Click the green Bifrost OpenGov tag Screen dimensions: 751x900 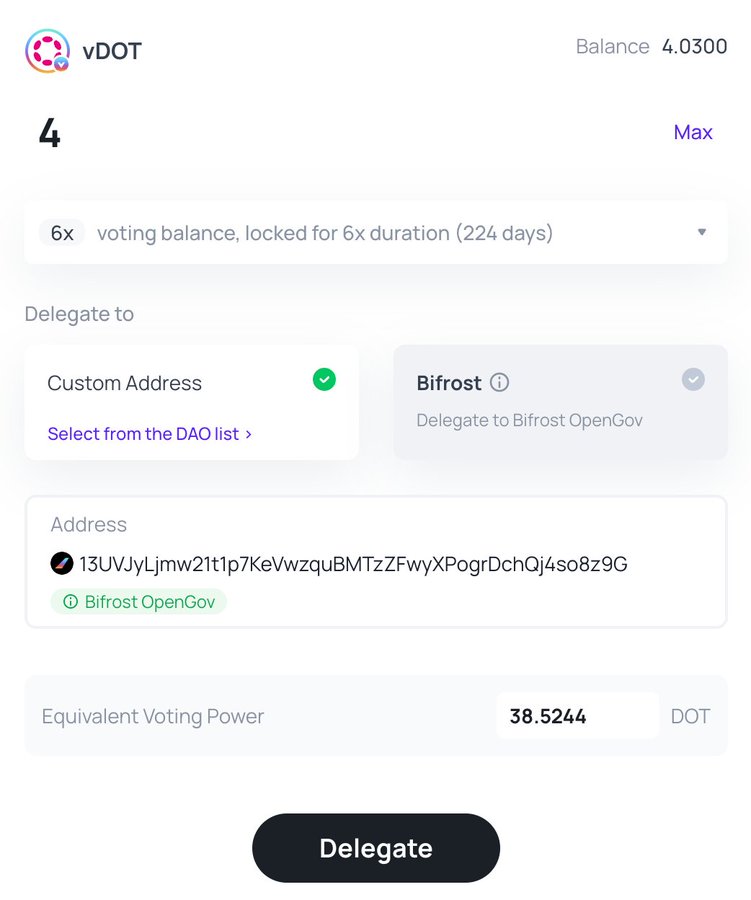coord(139,602)
